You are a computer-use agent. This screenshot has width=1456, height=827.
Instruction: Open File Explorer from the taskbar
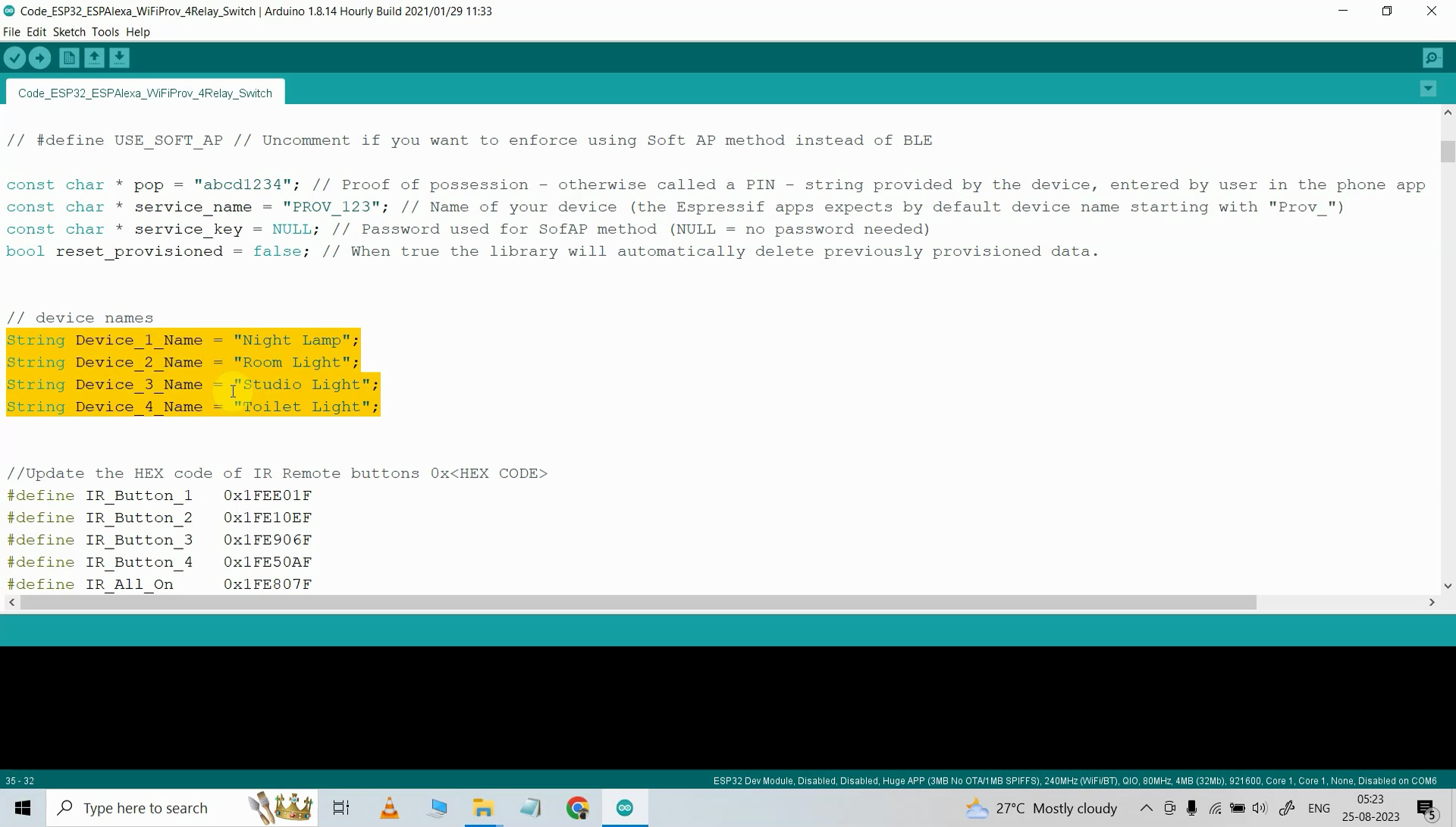(x=483, y=808)
